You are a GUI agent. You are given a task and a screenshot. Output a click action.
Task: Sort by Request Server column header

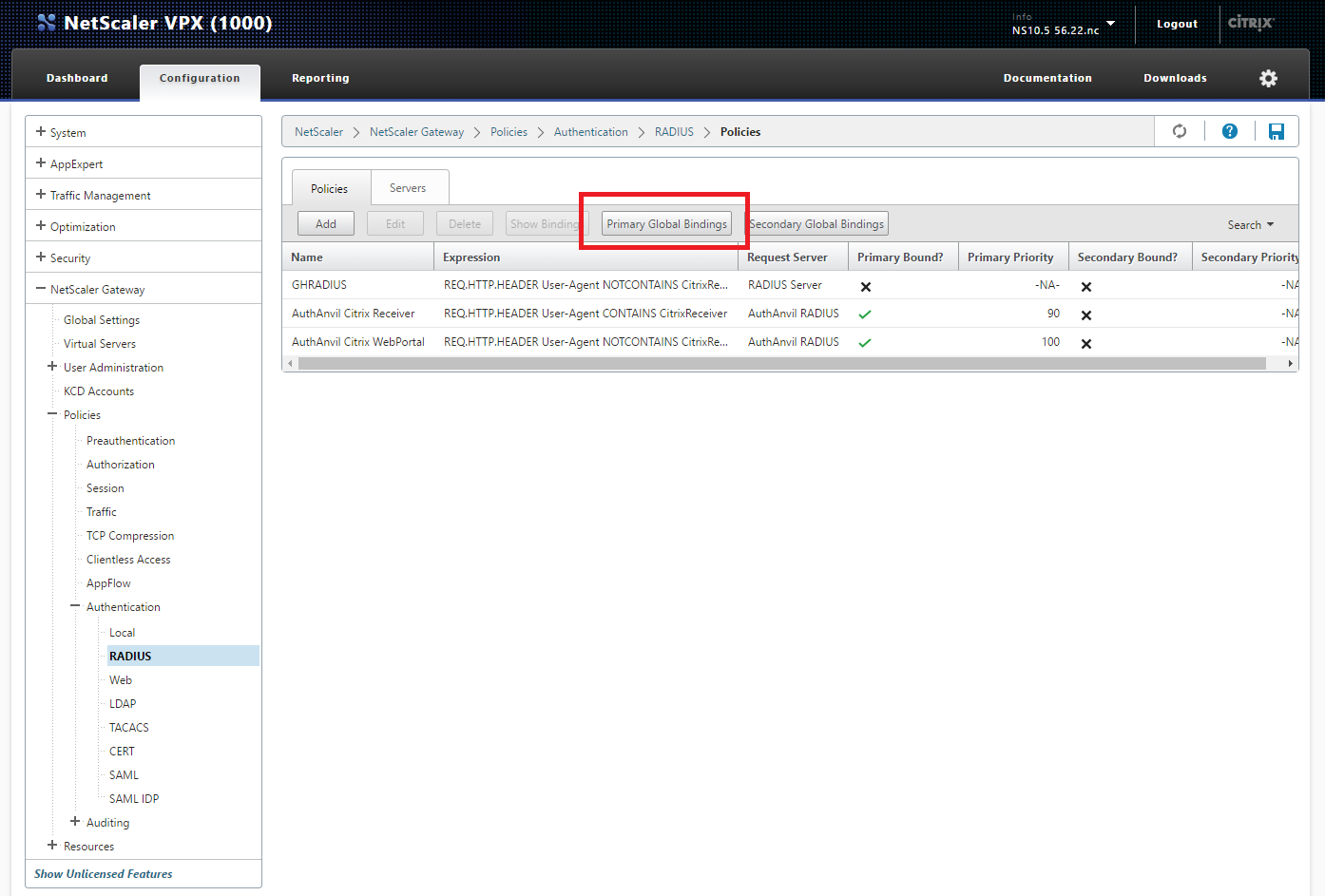[793, 257]
